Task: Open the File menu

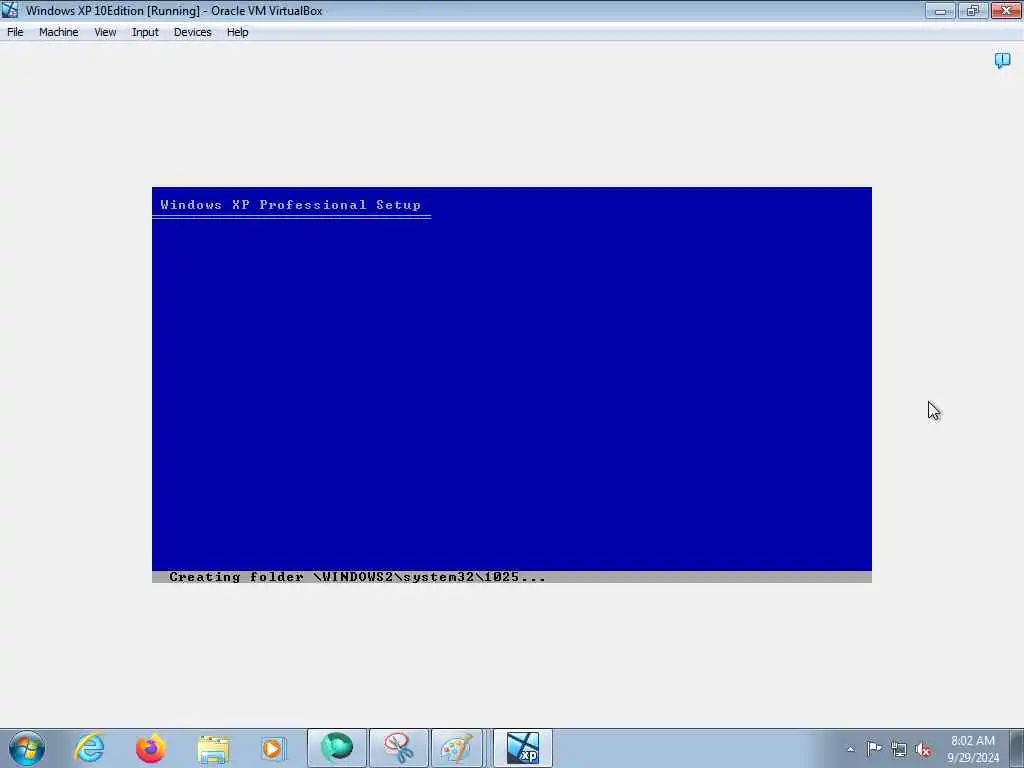Action: point(15,32)
